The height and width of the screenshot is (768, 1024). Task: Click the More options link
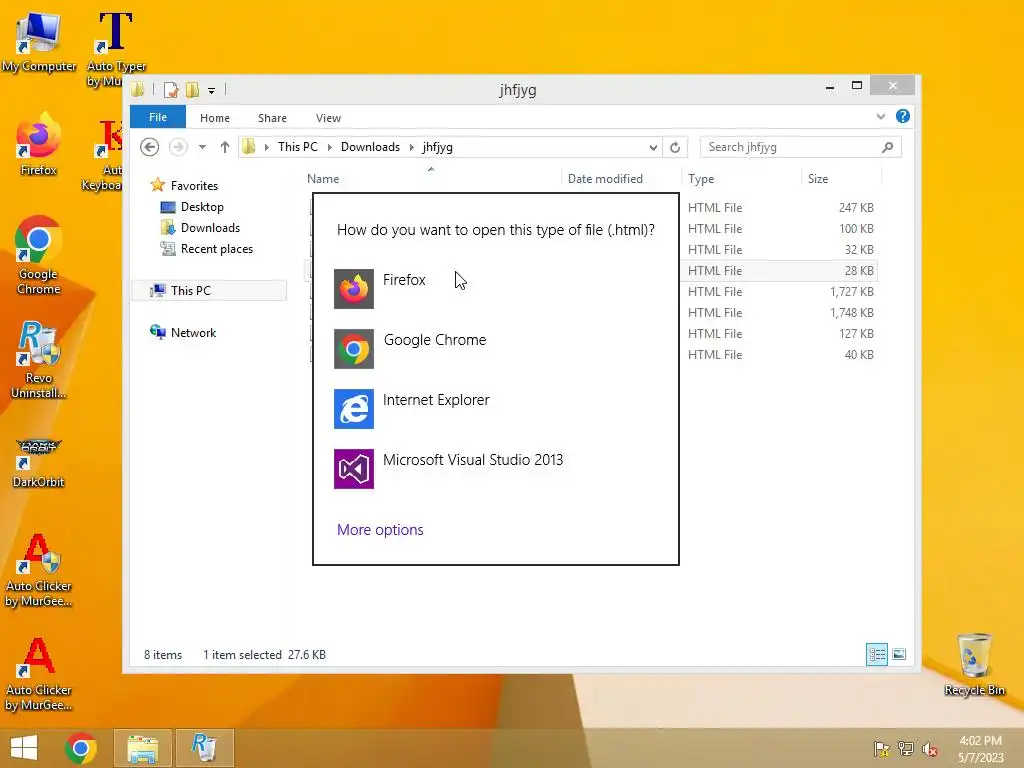(x=380, y=530)
